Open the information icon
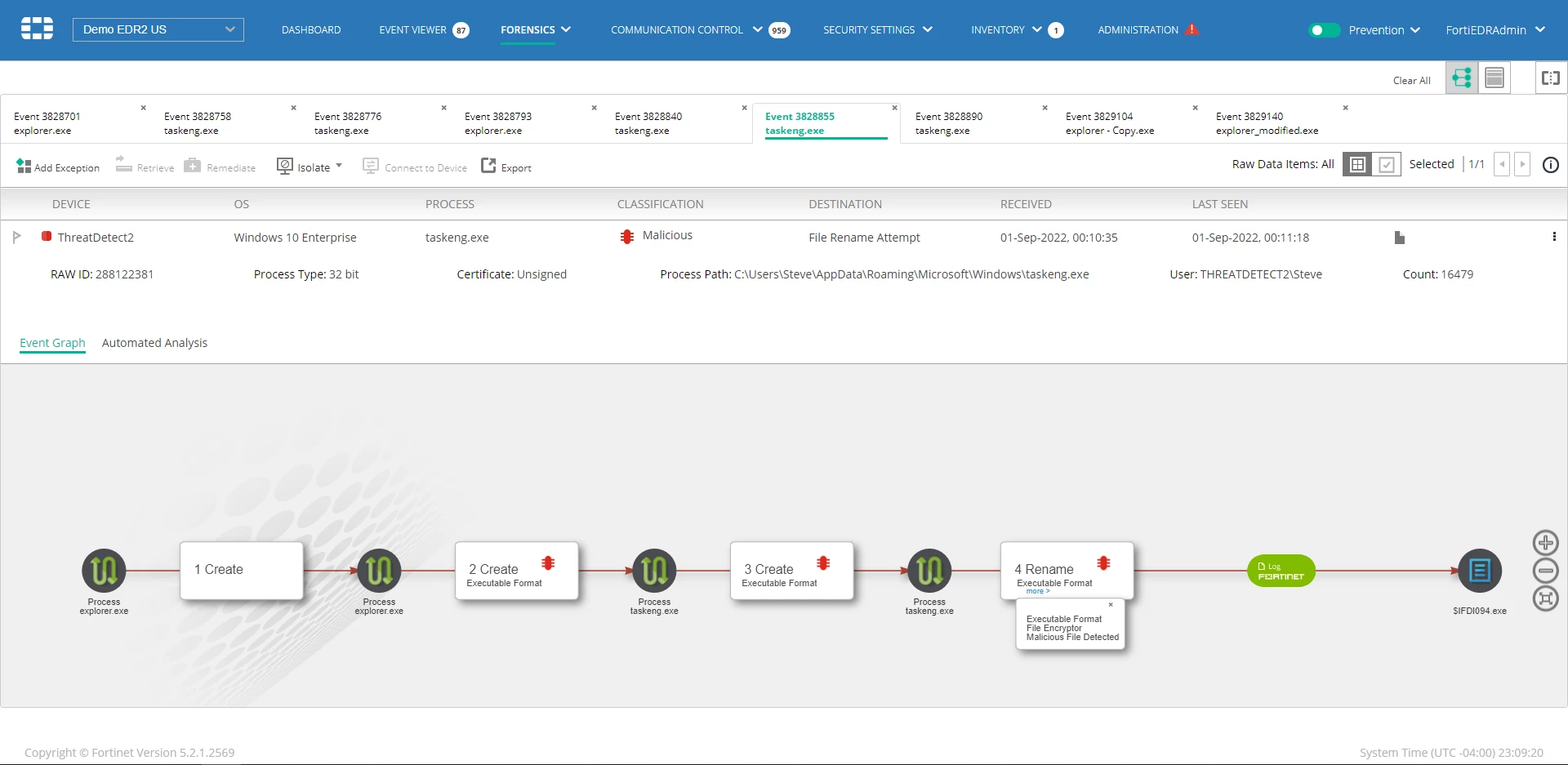The height and width of the screenshot is (765, 1568). (x=1550, y=165)
